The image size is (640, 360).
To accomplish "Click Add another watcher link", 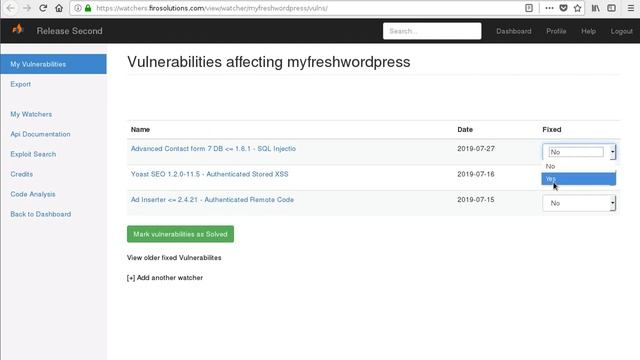I will tap(165, 278).
